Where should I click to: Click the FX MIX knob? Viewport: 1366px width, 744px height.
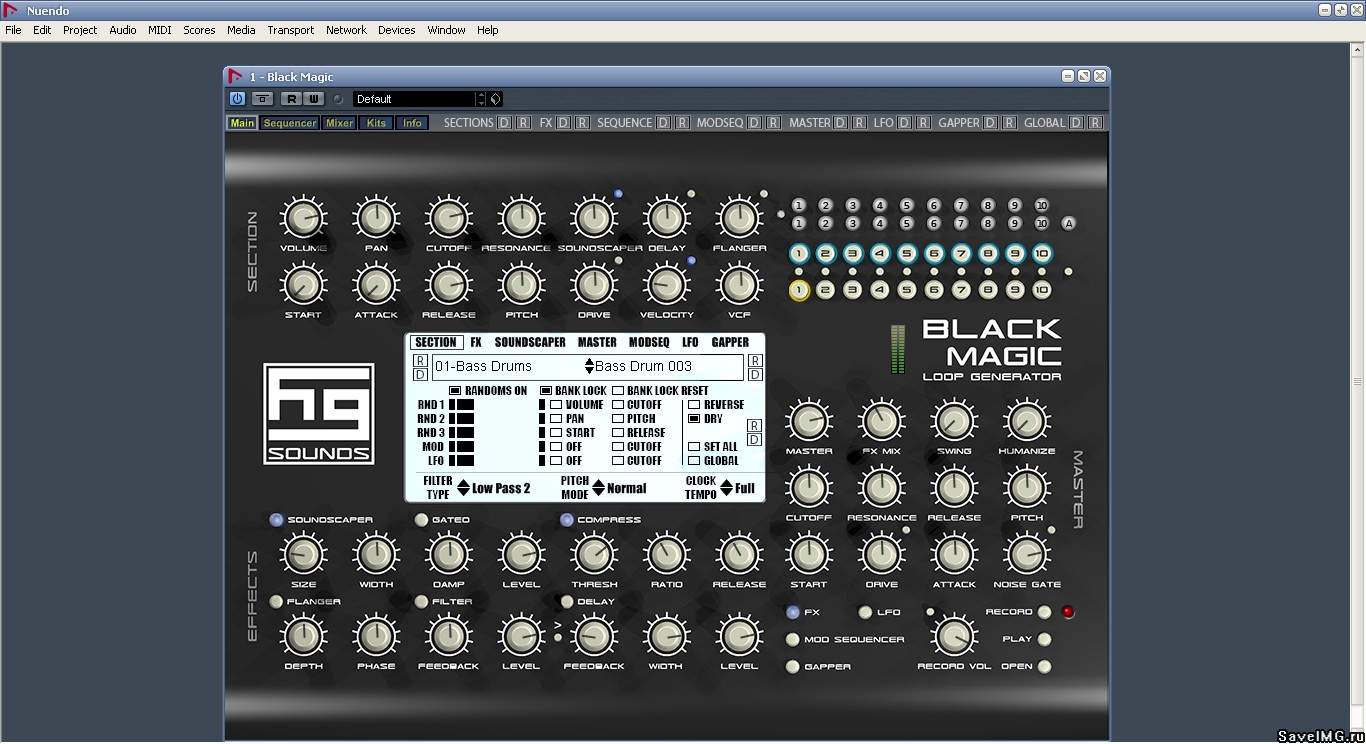881,422
